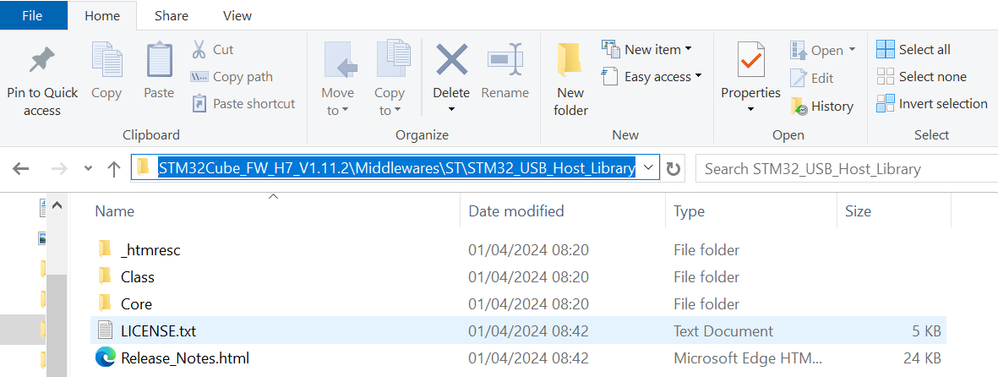Click Select all
Screen dimensions: 998x377
tap(913, 49)
